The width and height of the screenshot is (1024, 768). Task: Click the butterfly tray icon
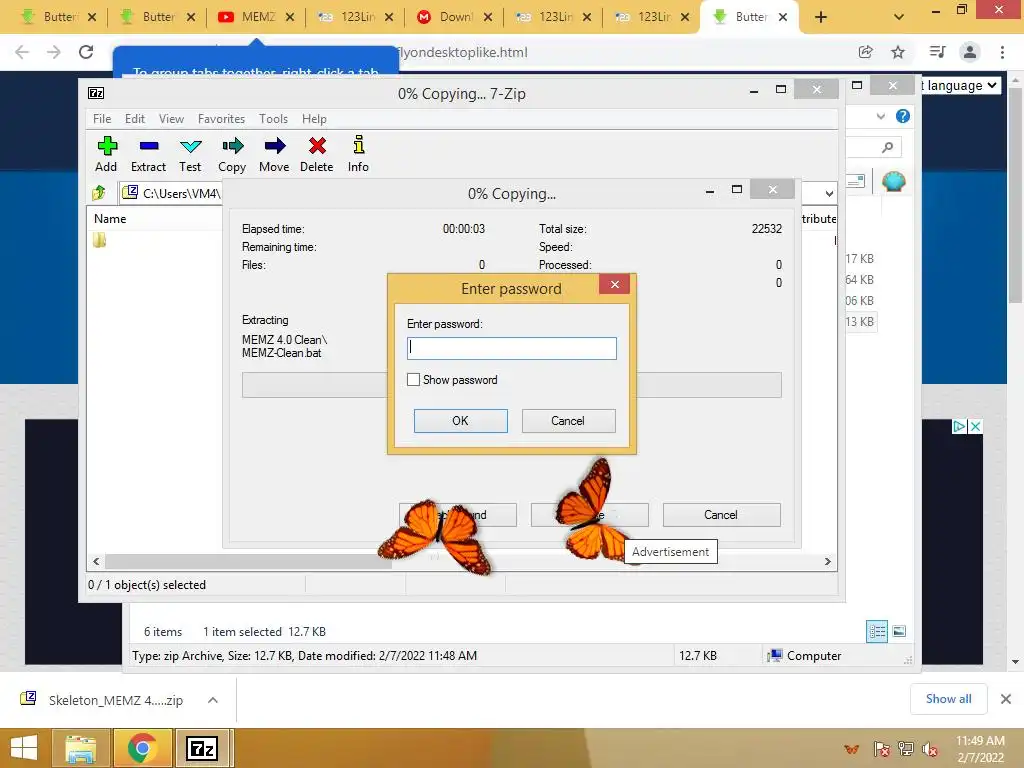[852, 749]
